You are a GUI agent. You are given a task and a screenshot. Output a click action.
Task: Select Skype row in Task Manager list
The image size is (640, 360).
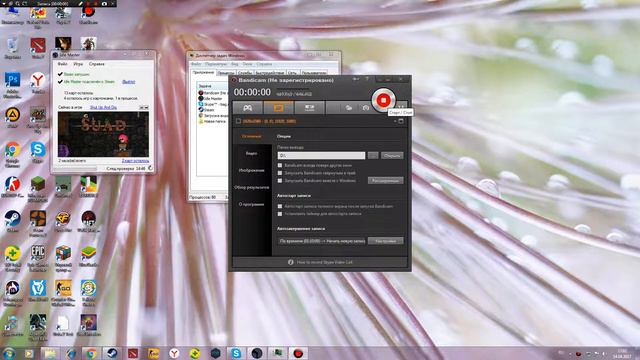point(212,104)
